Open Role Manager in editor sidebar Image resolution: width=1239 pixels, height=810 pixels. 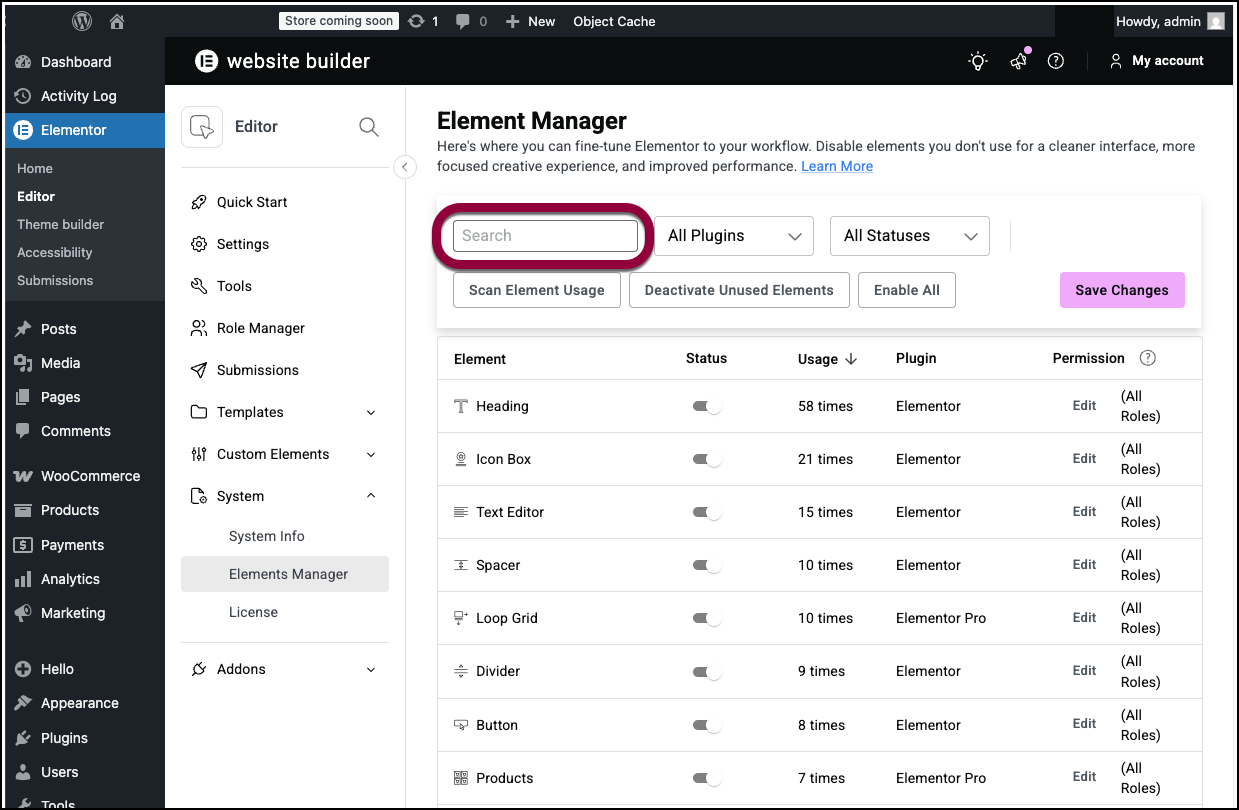(x=260, y=328)
